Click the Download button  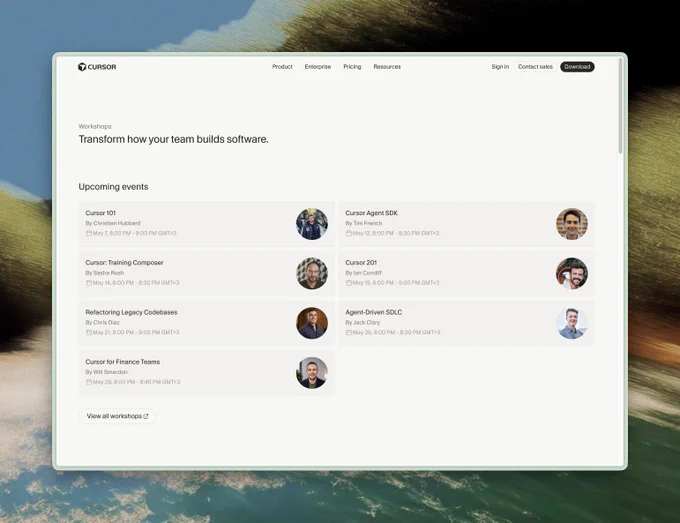[x=577, y=67]
